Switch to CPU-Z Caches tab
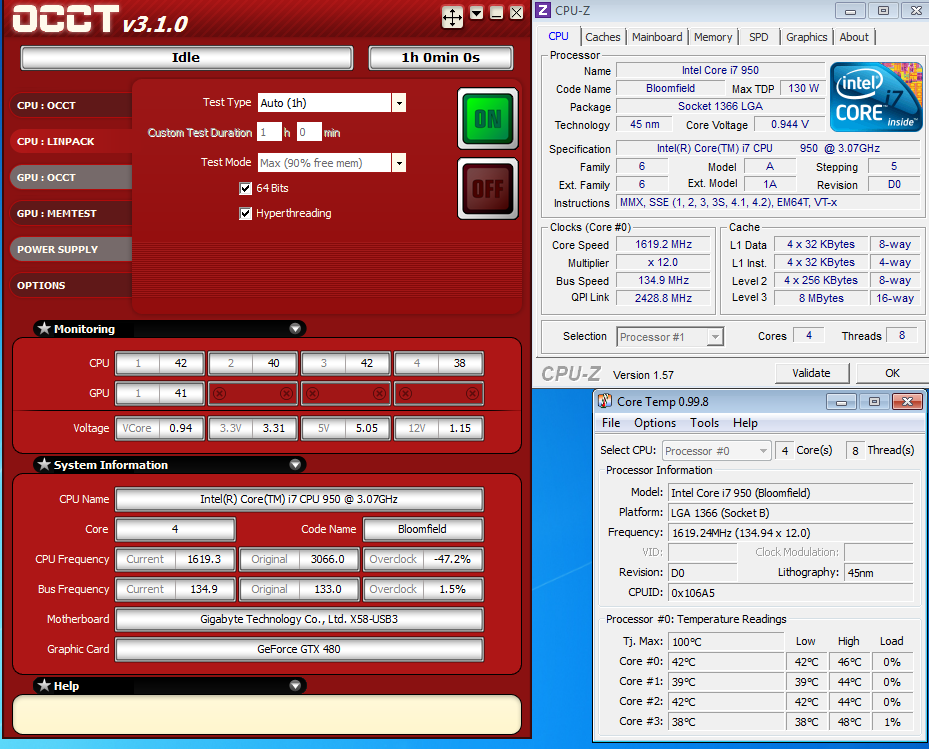 [x=603, y=37]
